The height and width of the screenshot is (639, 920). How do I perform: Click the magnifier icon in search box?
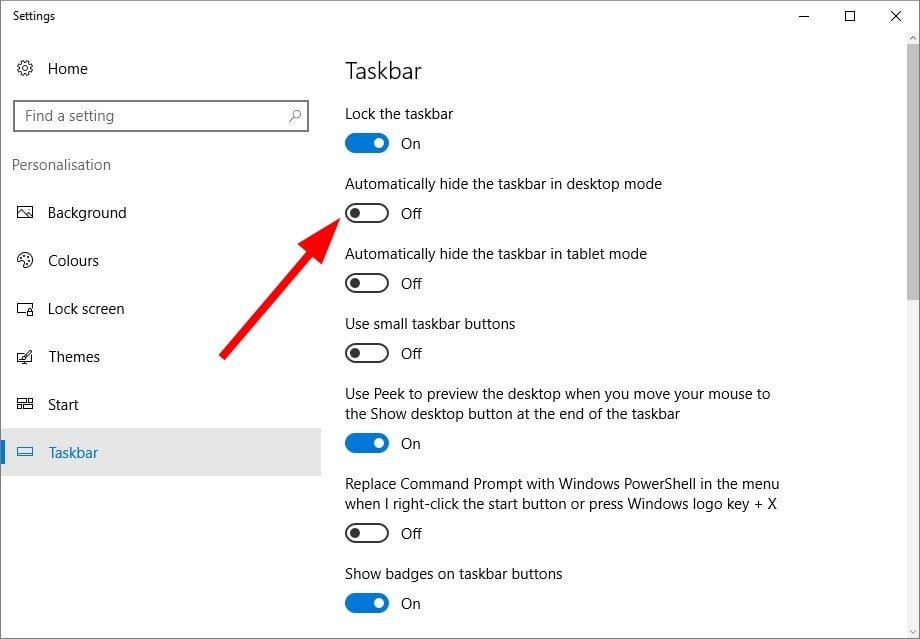(295, 116)
